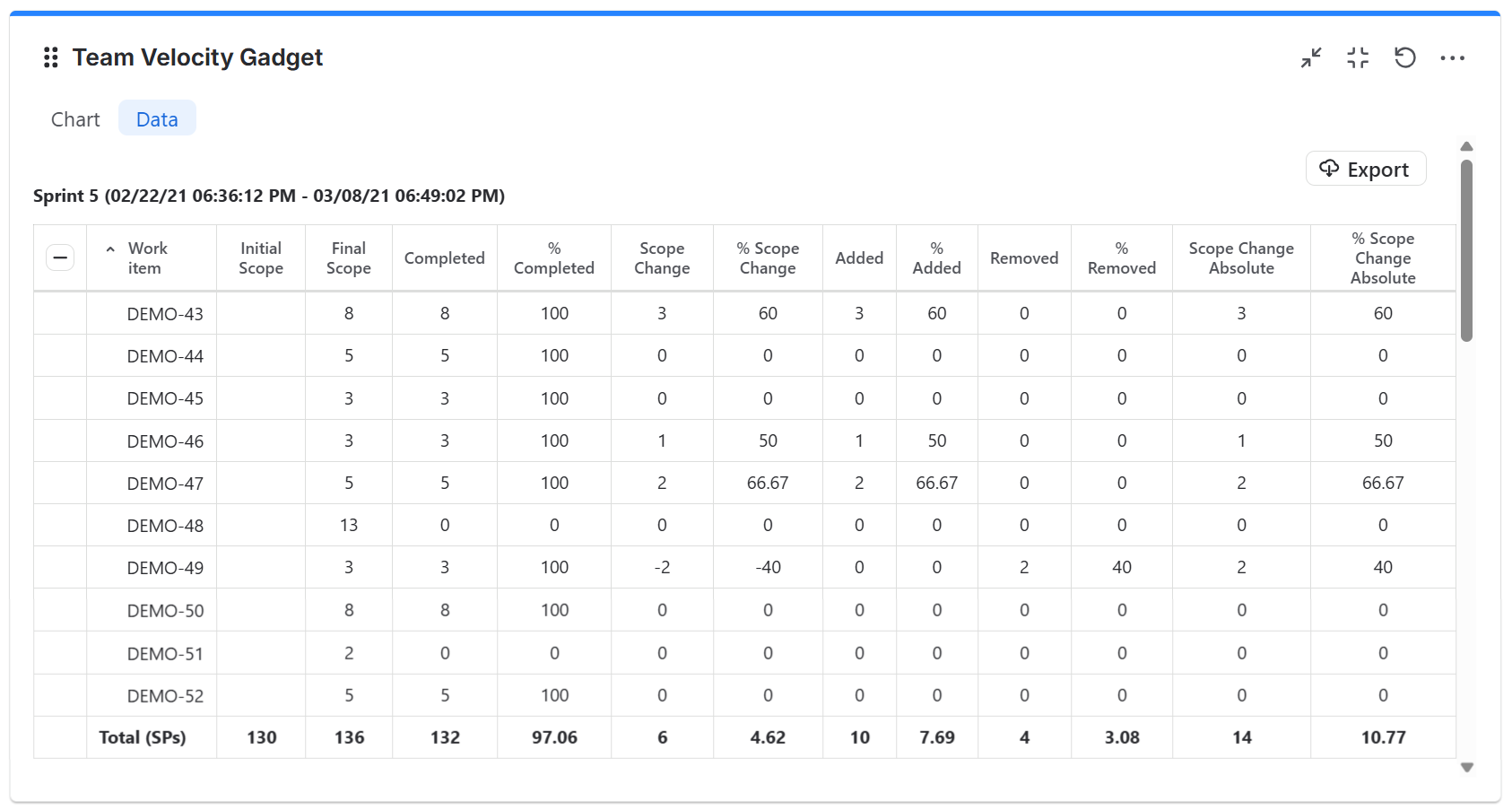Click the Completed column header
This screenshot has width=1512, height=811.
tap(445, 258)
